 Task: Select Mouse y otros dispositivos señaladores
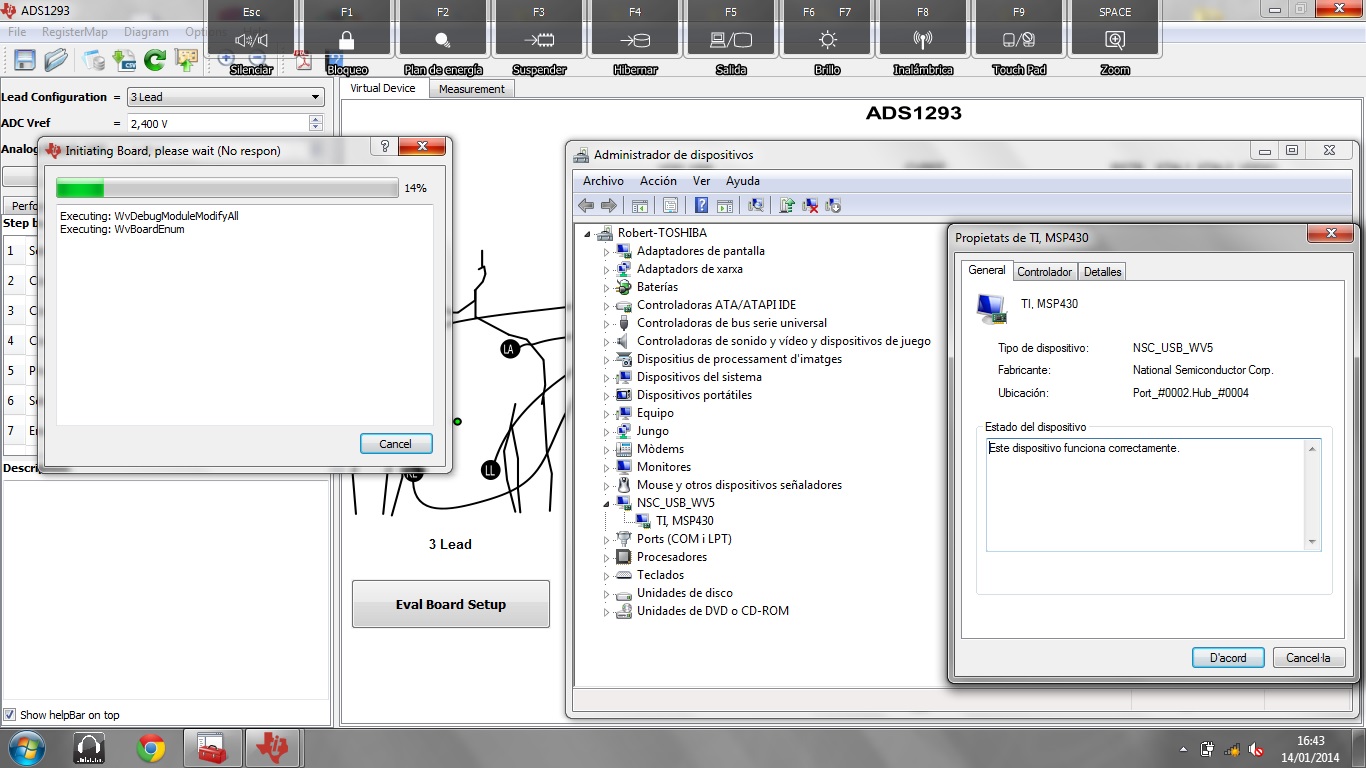tap(739, 485)
